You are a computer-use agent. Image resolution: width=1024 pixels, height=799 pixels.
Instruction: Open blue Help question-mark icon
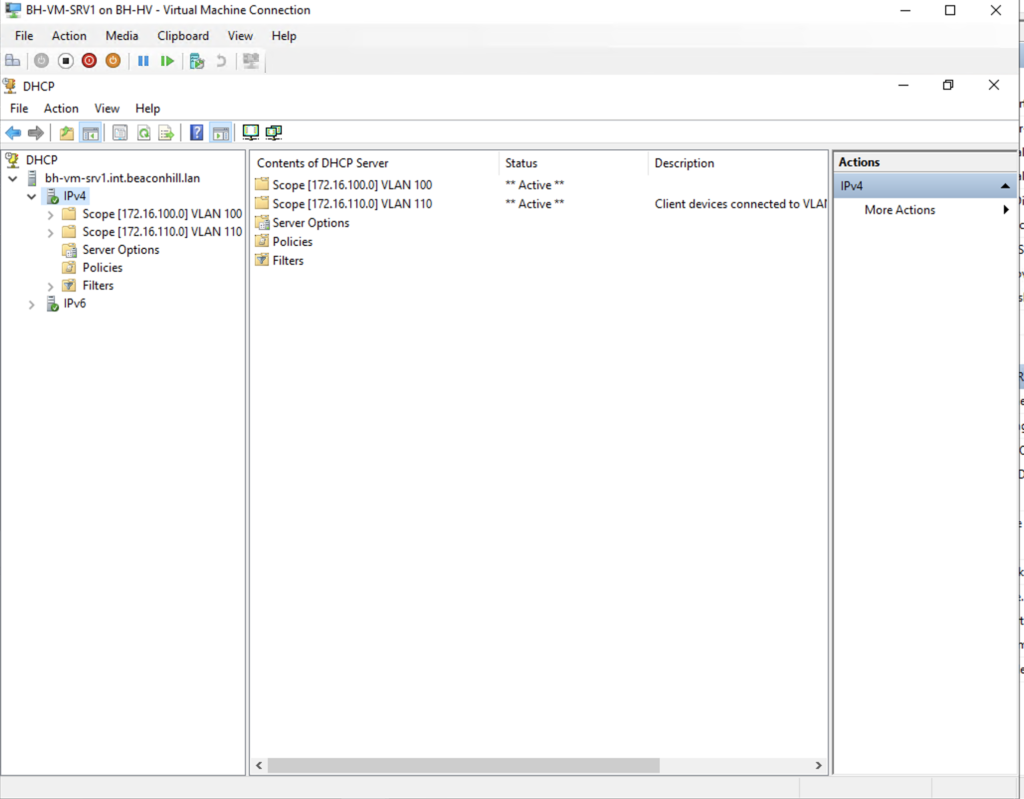(197, 133)
